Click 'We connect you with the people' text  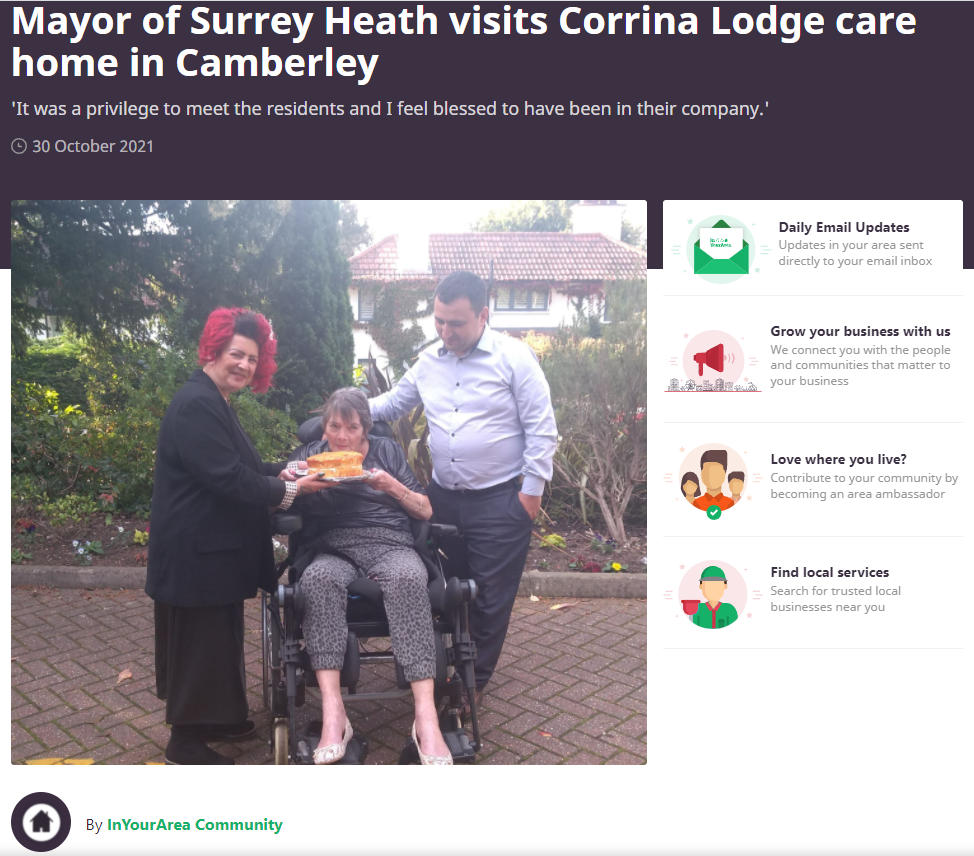pyautogui.click(x=860, y=365)
